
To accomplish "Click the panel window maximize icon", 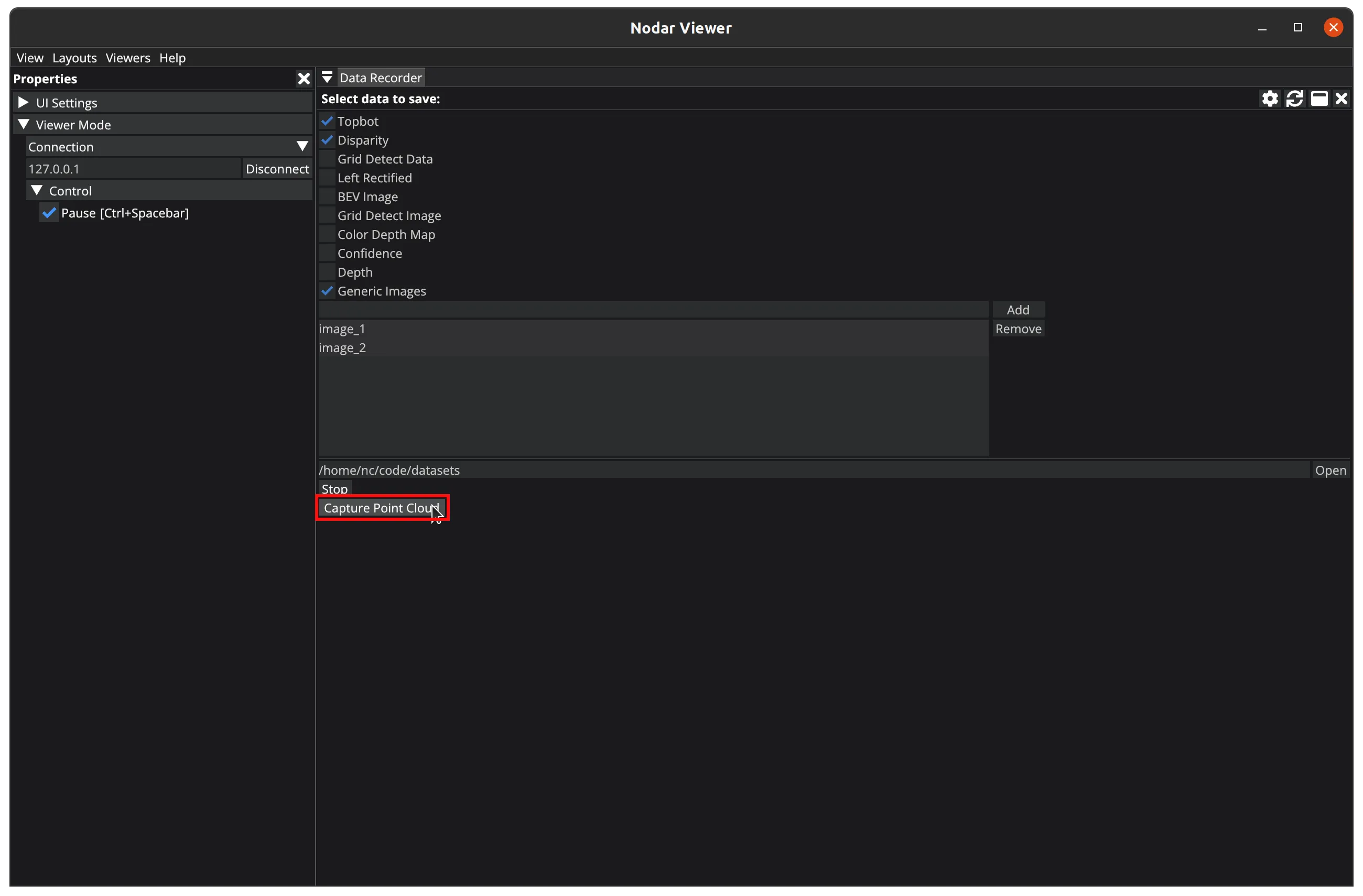I will pos(1319,99).
